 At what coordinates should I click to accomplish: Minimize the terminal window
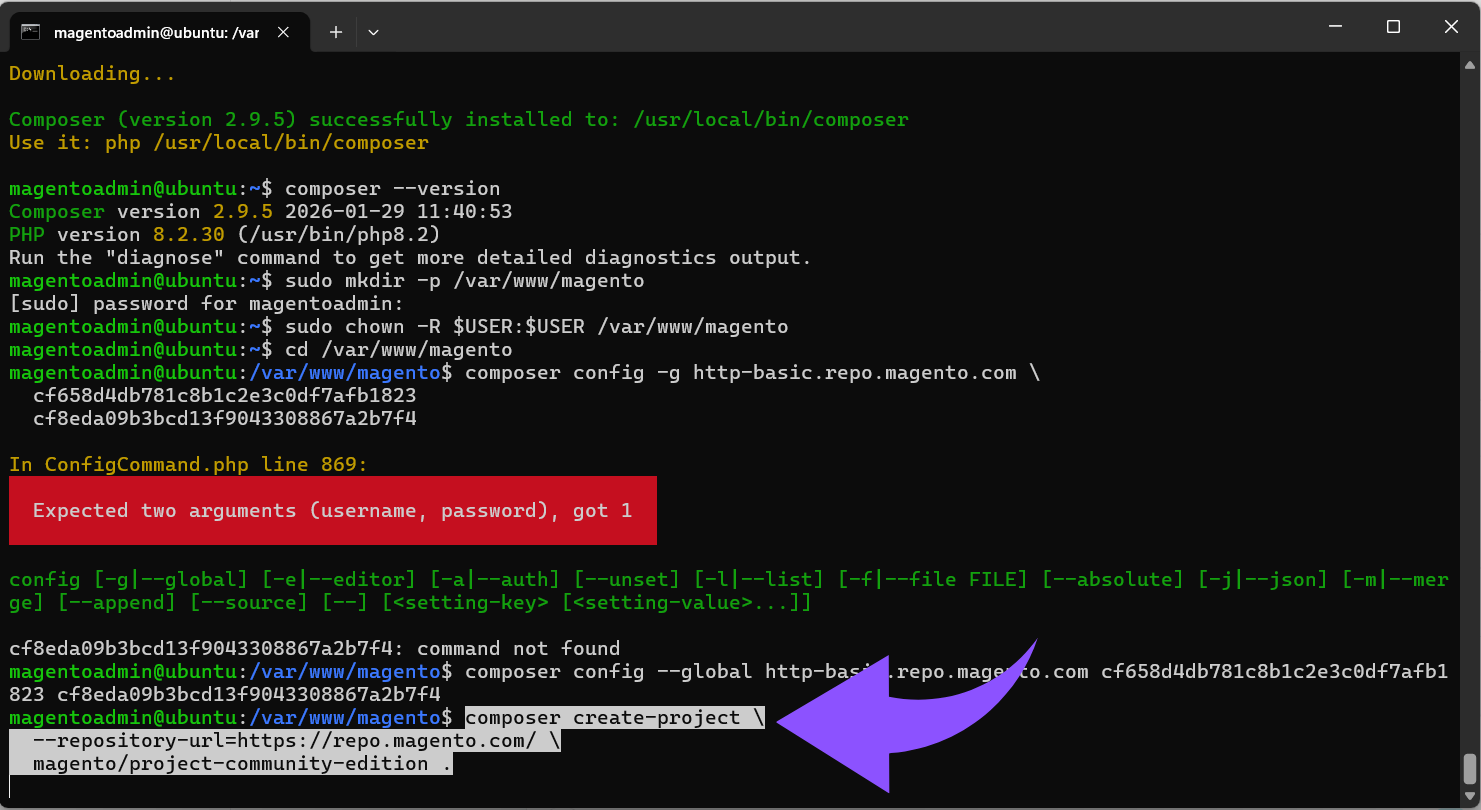tap(1335, 26)
